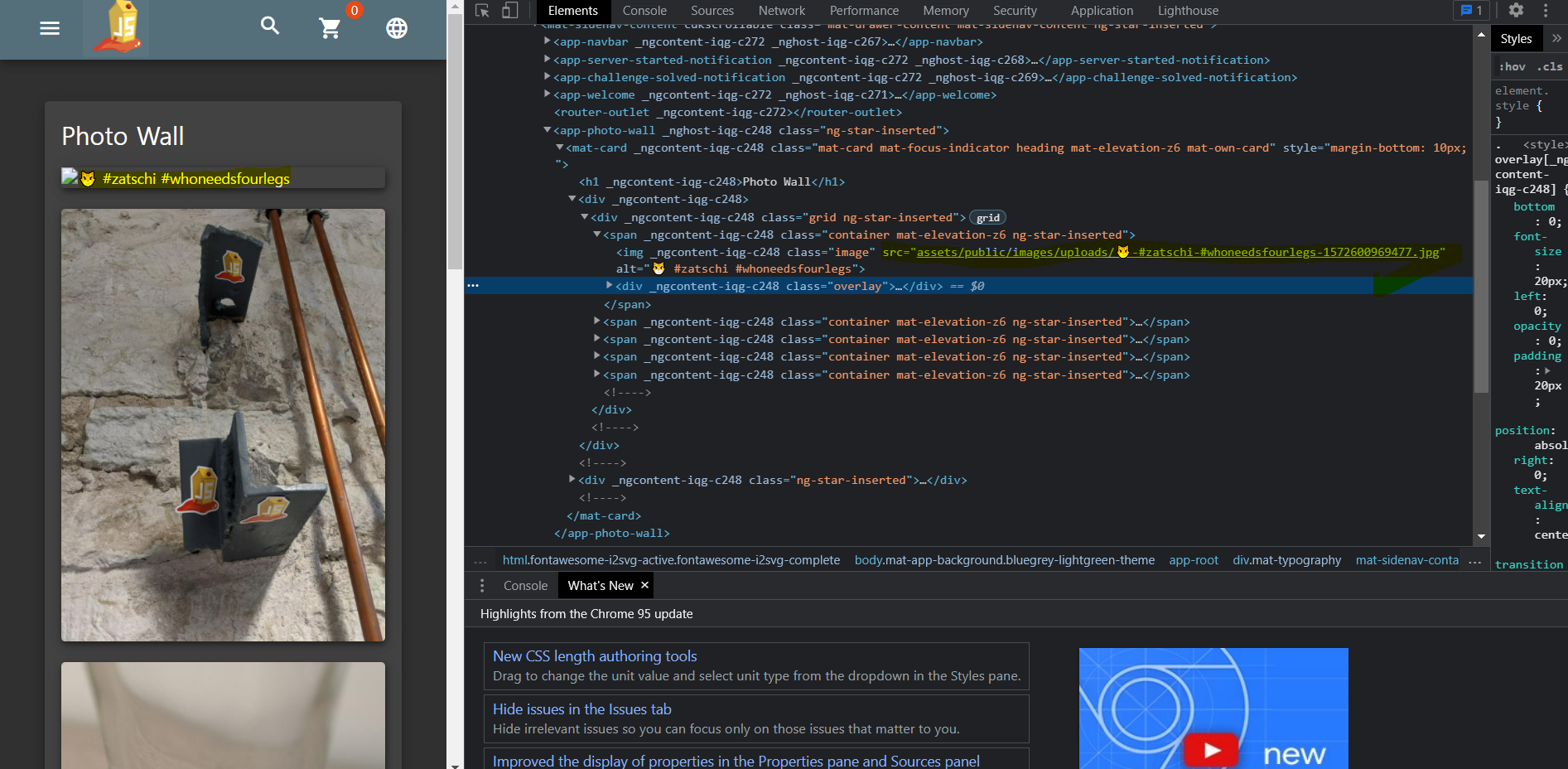
Task: Click the Photo Wall heading
Action: coord(123,136)
